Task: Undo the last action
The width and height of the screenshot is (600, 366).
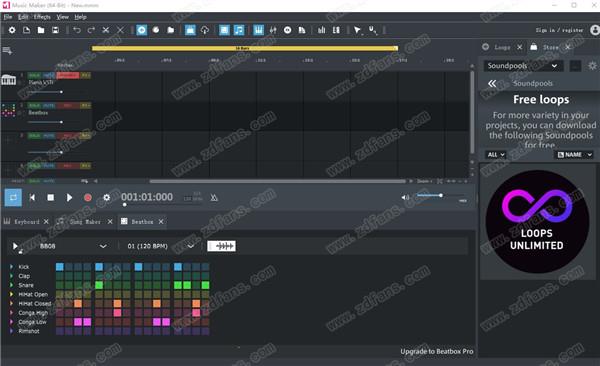Action: 77,30
